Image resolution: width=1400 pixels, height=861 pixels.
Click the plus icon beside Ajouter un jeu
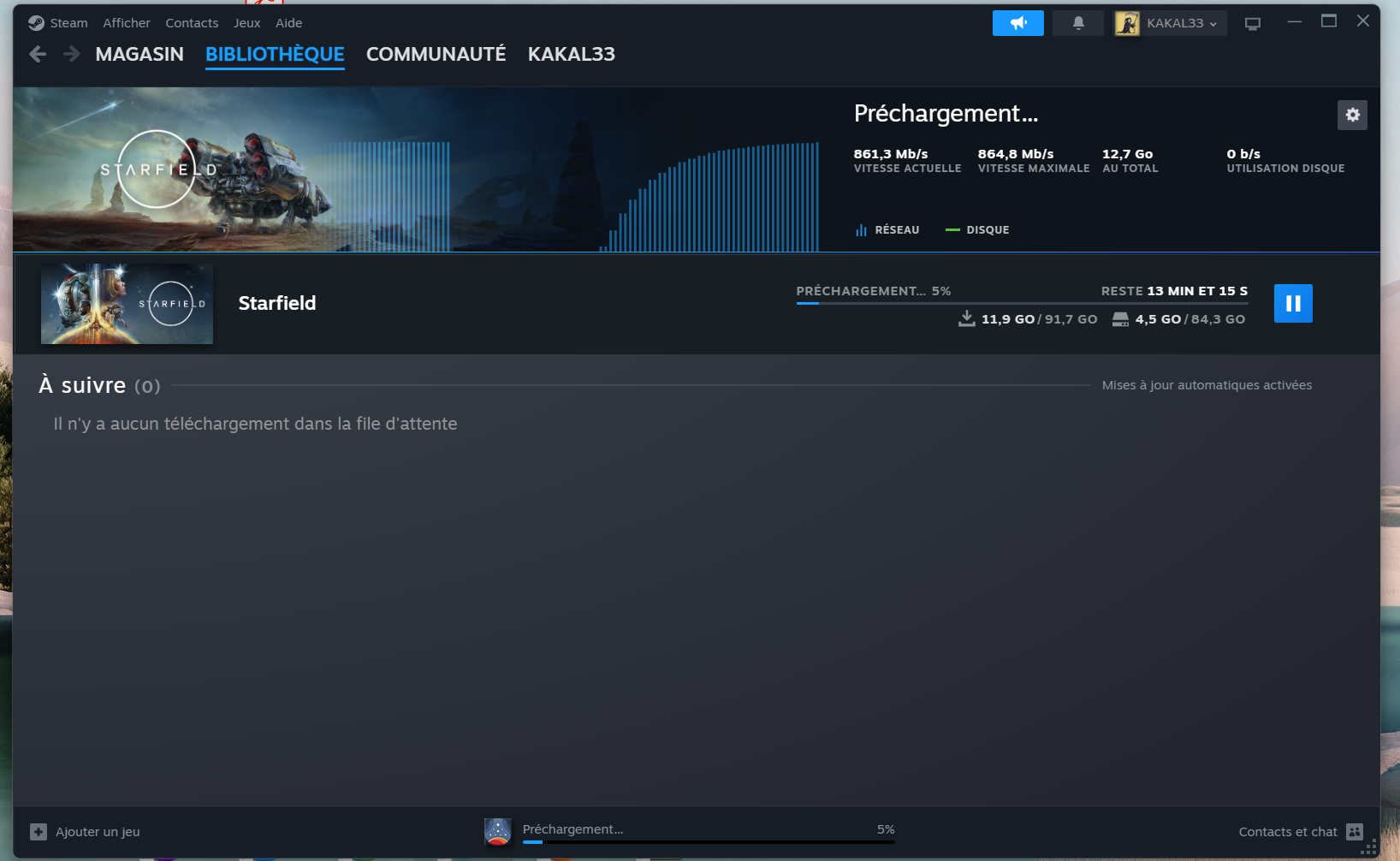coord(39,832)
